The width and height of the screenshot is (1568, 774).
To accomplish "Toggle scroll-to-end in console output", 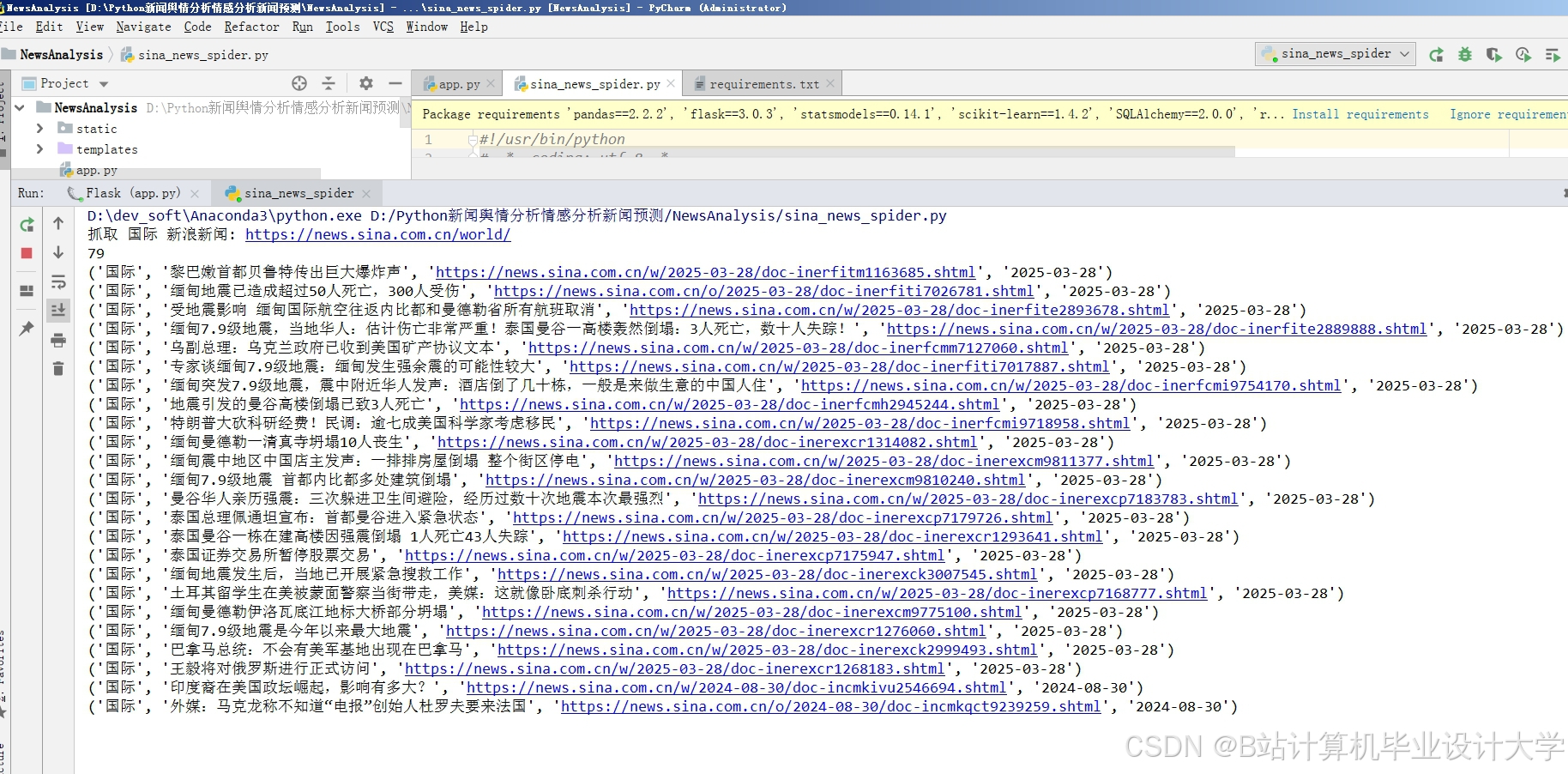I will click(58, 311).
